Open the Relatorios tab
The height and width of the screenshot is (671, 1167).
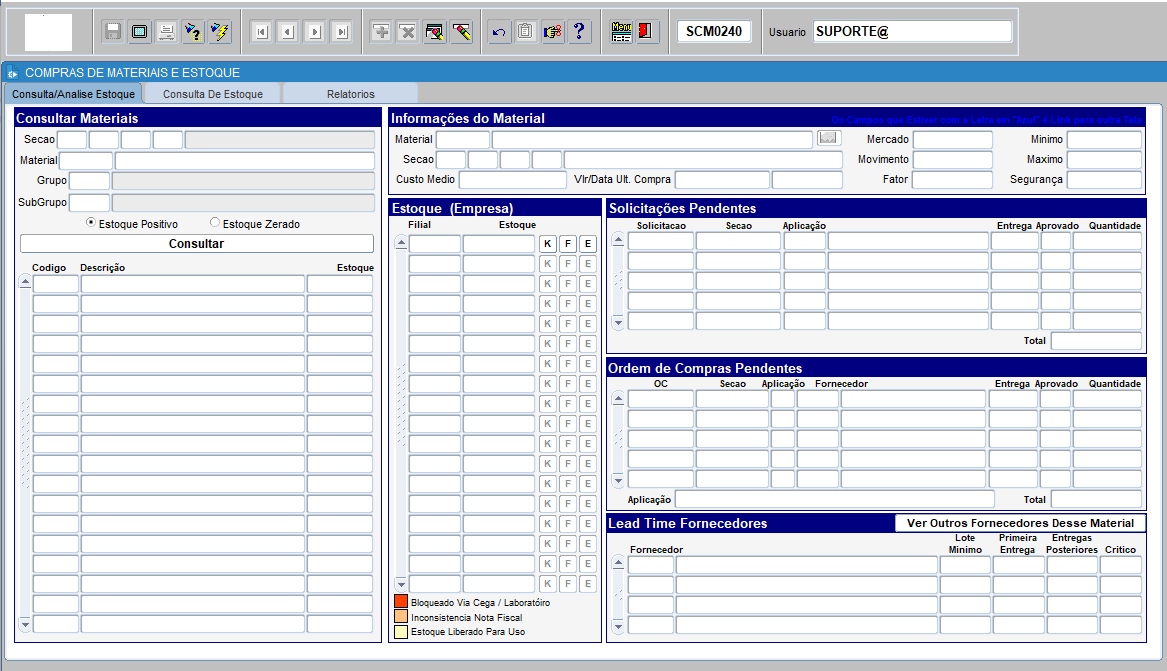[x=350, y=94]
